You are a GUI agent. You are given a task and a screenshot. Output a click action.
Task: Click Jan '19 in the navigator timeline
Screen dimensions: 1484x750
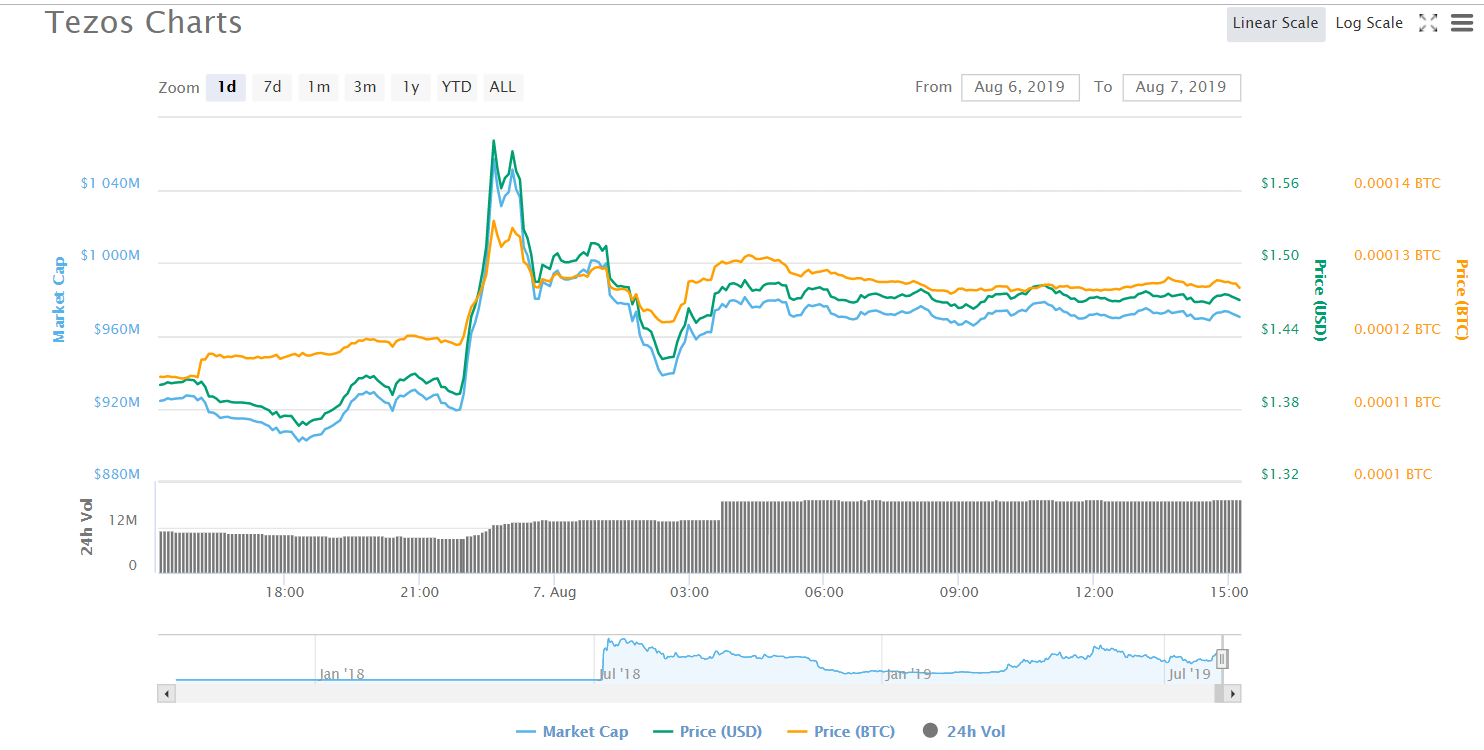[909, 674]
